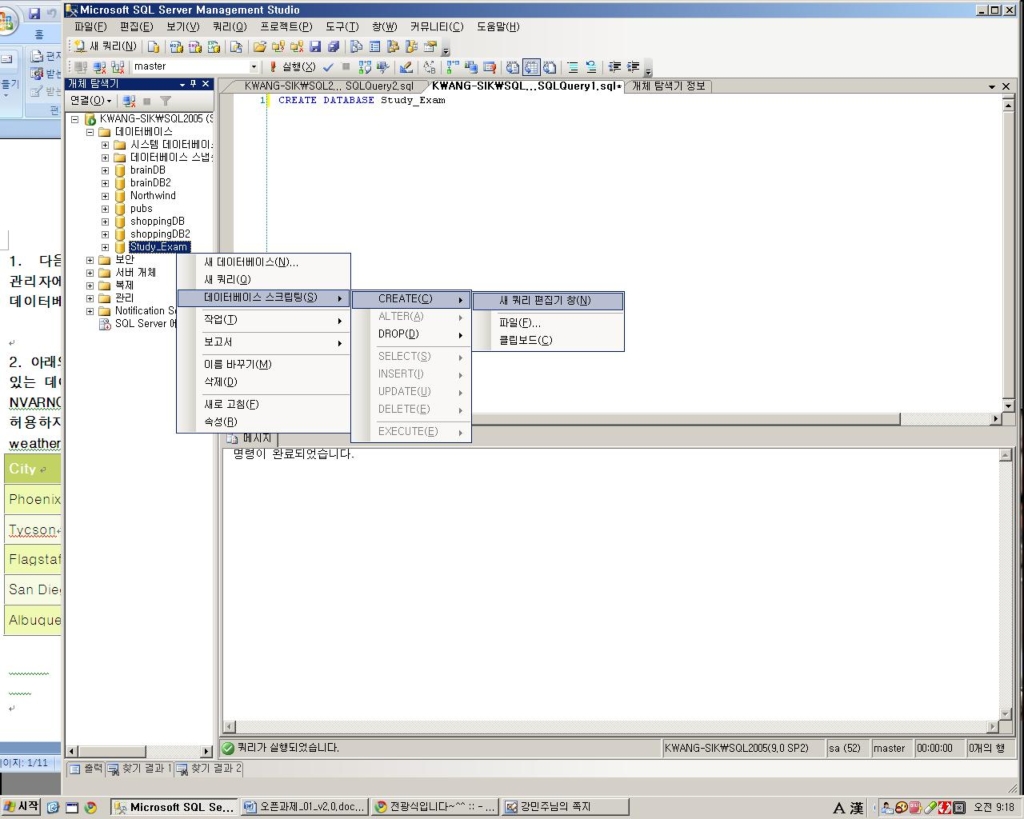Expand the Study_Exam database node

105,248
